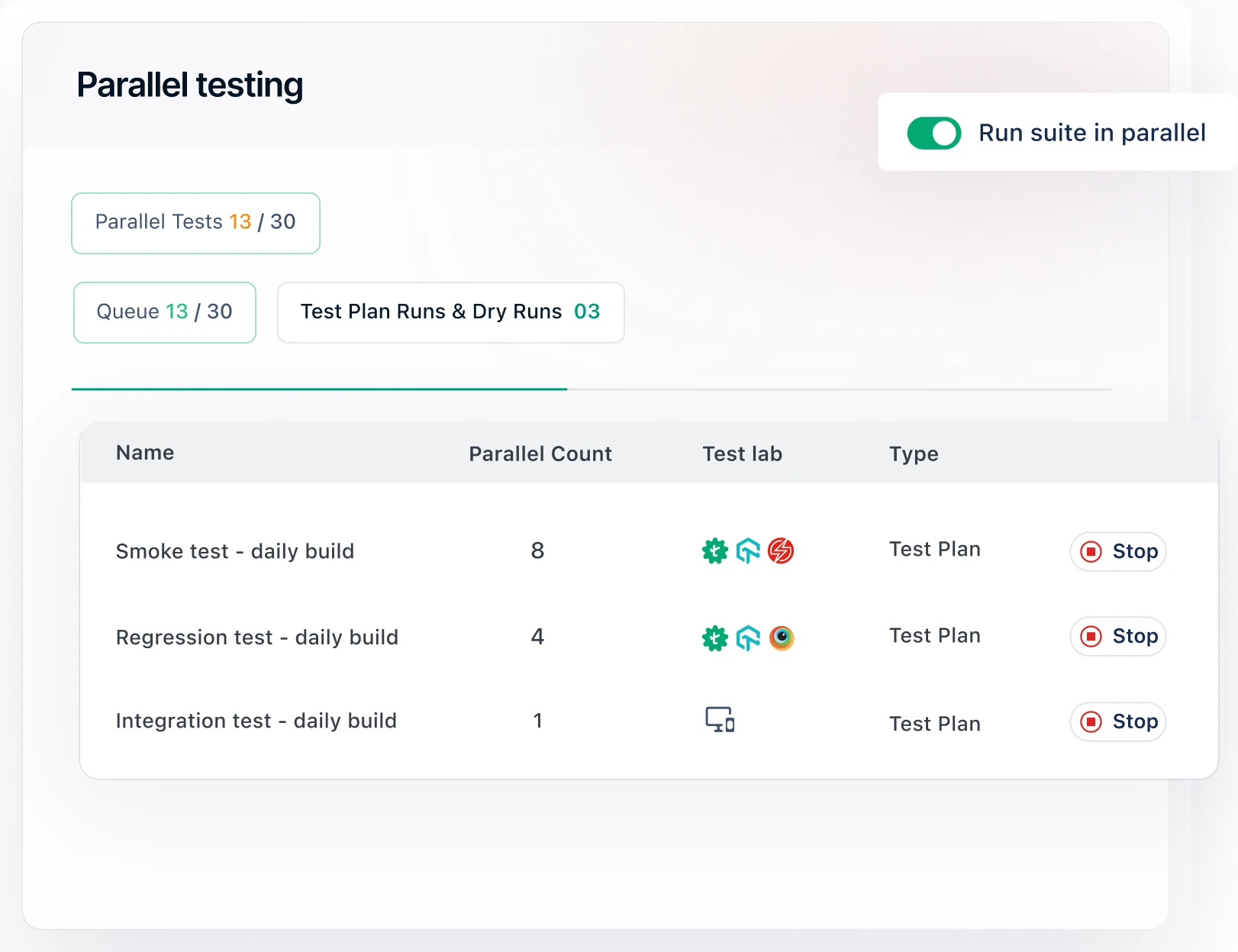Stop the Regression test daily build
Viewport: 1238px width, 952px height.
point(1117,636)
